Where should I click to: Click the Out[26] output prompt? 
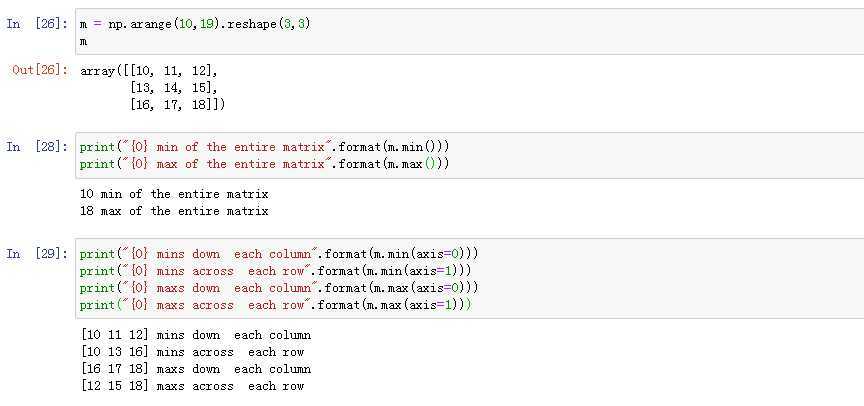pyautogui.click(x=40, y=71)
